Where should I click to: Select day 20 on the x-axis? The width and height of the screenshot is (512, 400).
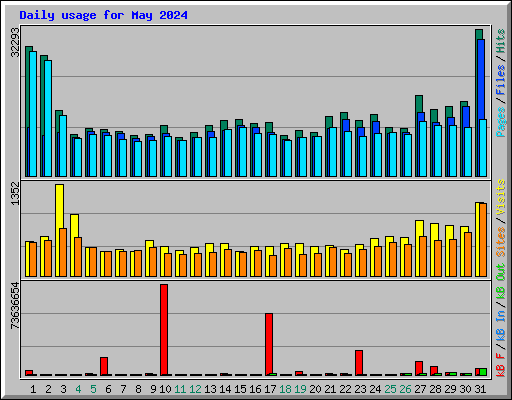(315, 389)
